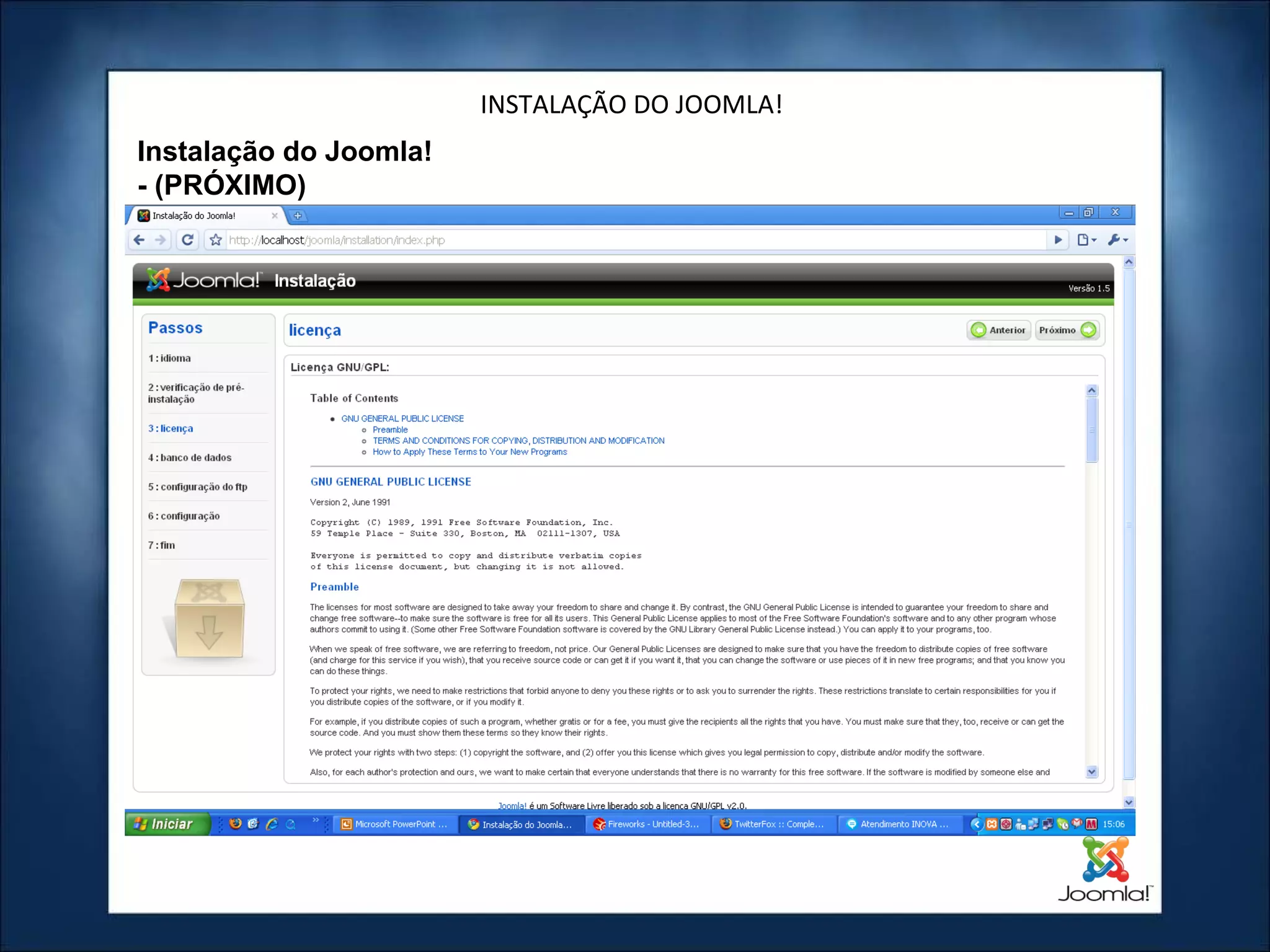Click the blue GNU GENERAL PUBLIC LICENSE heading
This screenshot has height=952, width=1270.
pos(391,482)
